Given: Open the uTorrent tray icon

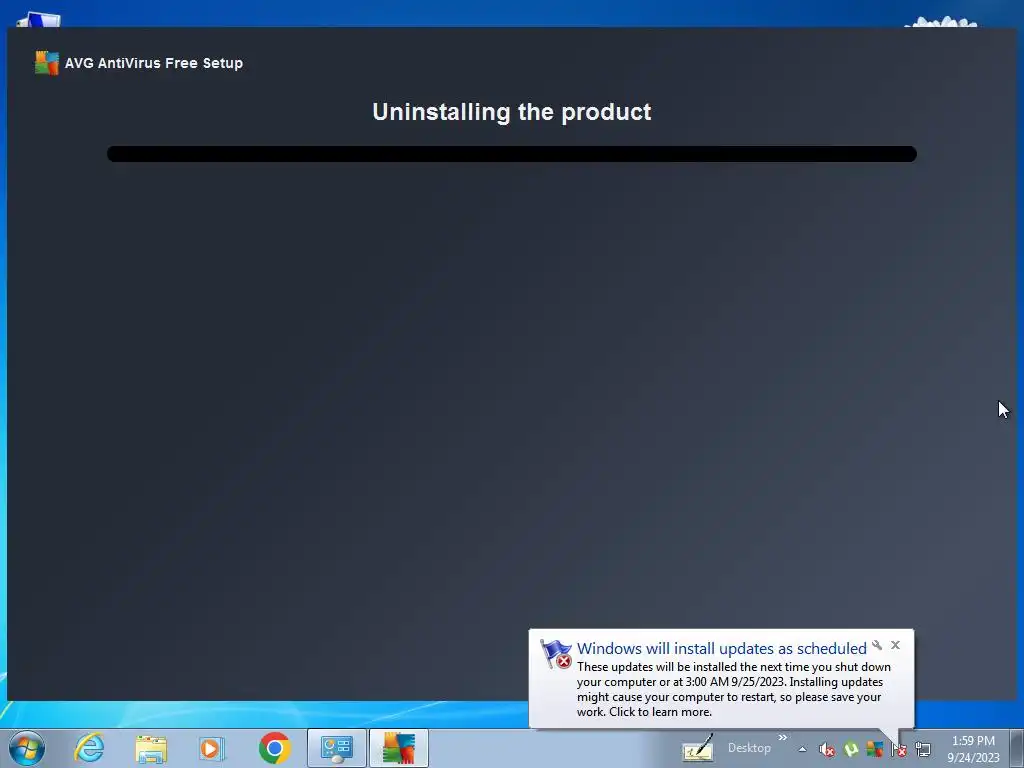Looking at the screenshot, I should 850,749.
